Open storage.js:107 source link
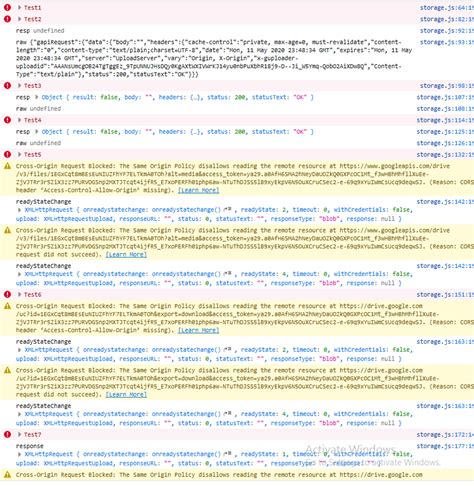The width and height of the screenshot is (474, 486). [445, 97]
